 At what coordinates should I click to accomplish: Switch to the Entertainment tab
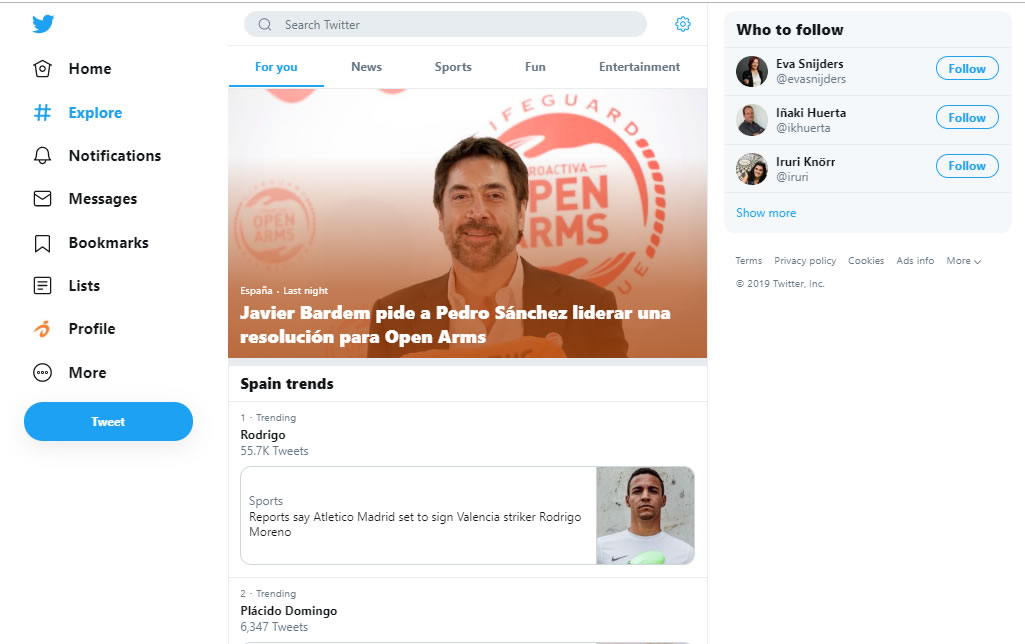click(x=639, y=66)
